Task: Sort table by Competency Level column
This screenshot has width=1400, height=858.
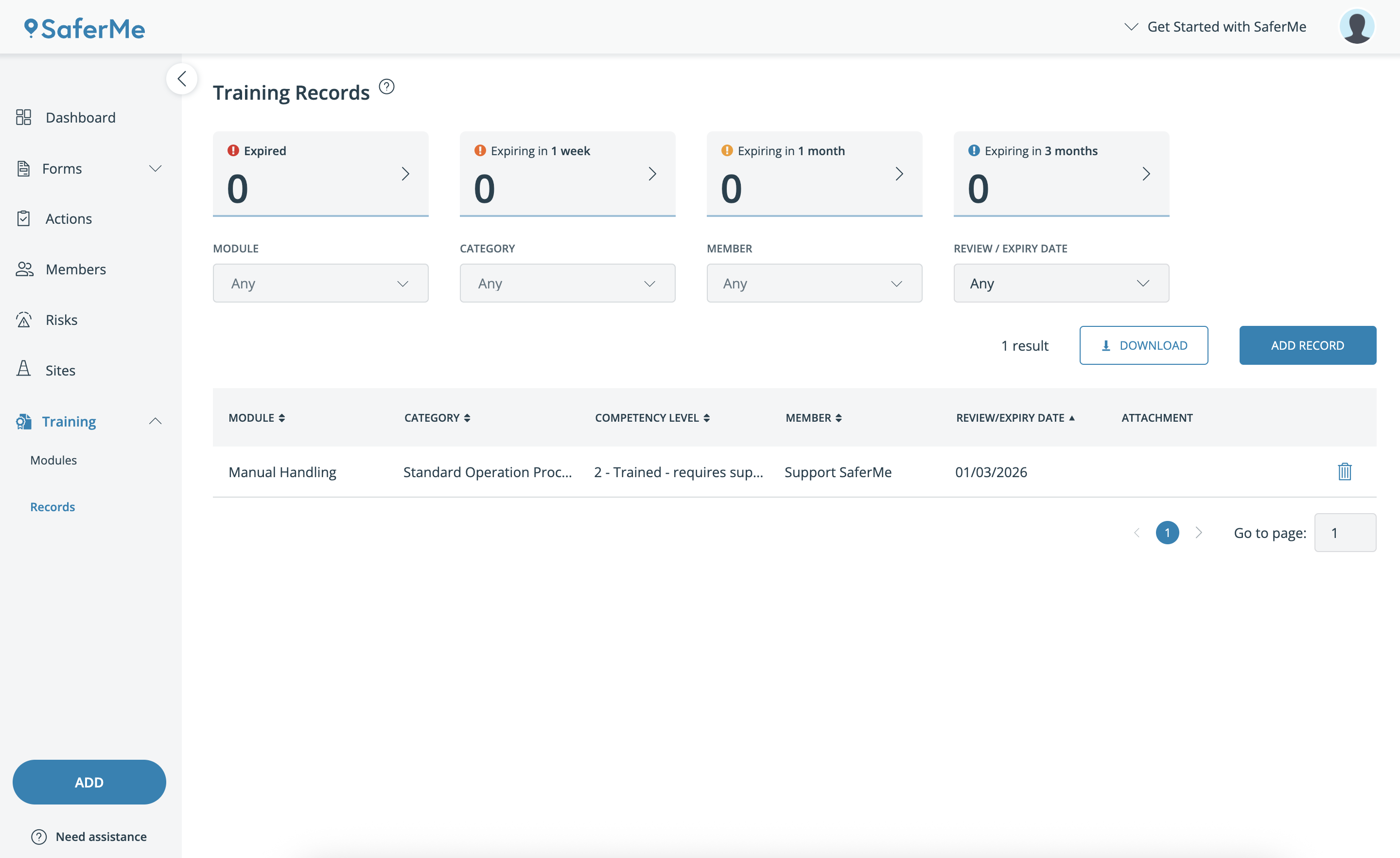Action: pyautogui.click(x=652, y=418)
